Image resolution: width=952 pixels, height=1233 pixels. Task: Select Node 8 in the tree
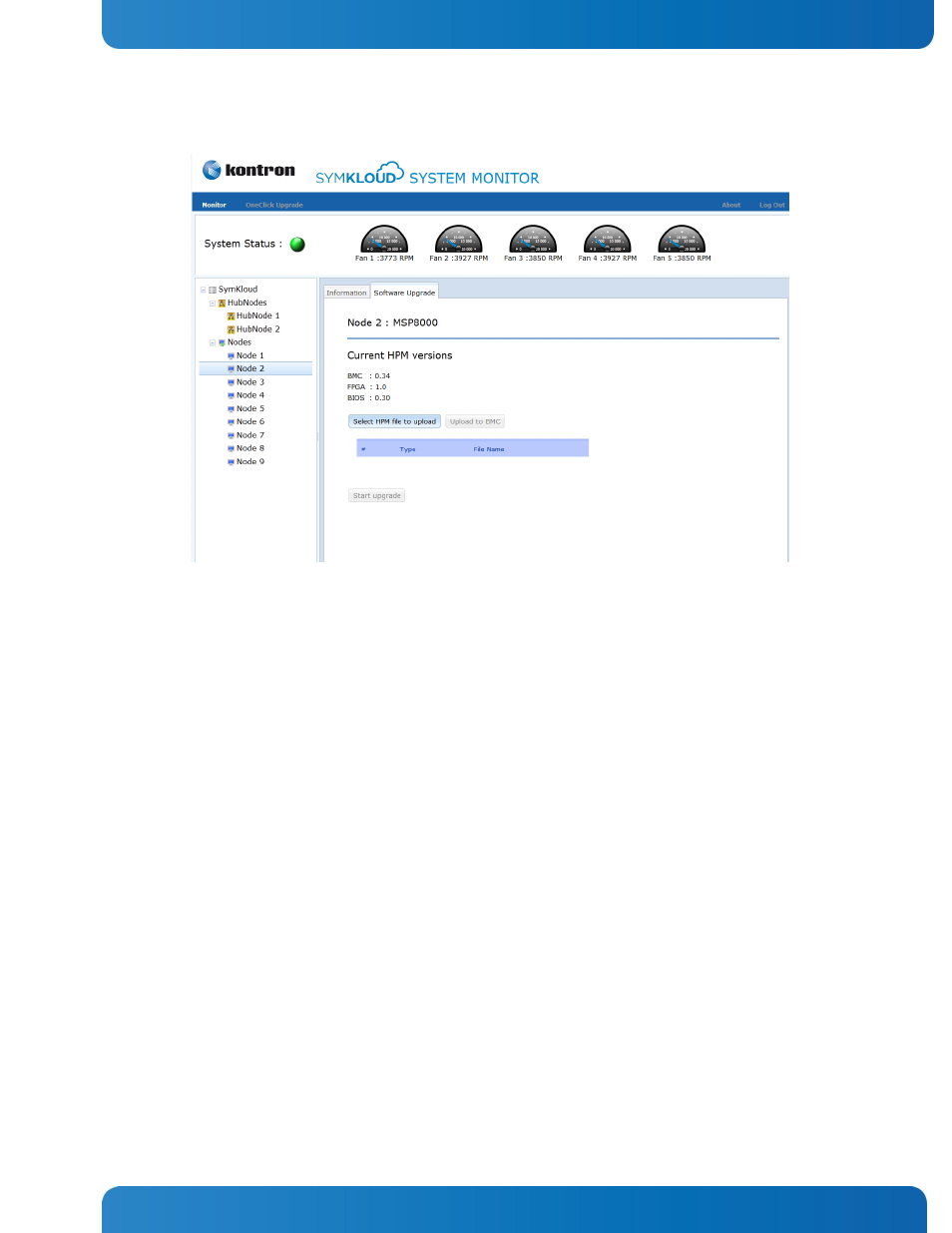pos(250,448)
